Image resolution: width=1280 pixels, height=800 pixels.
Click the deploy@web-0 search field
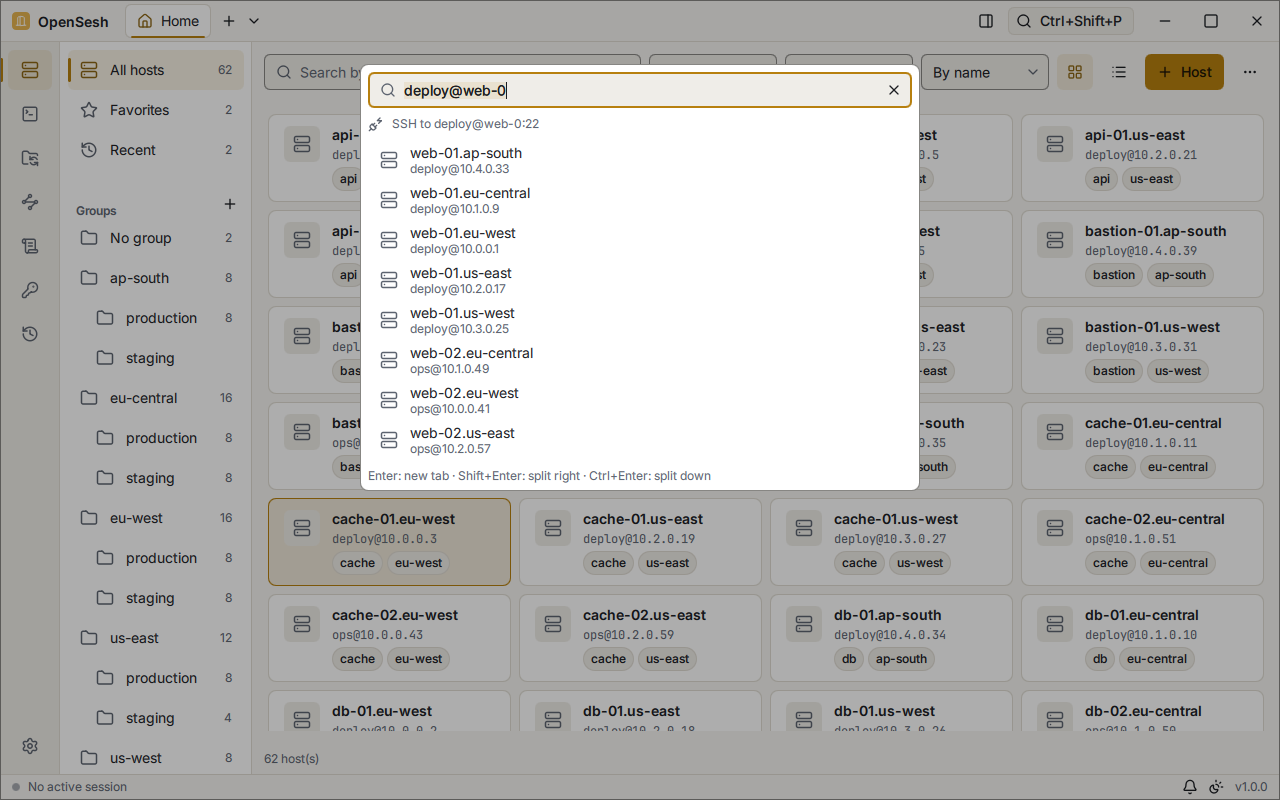click(640, 90)
